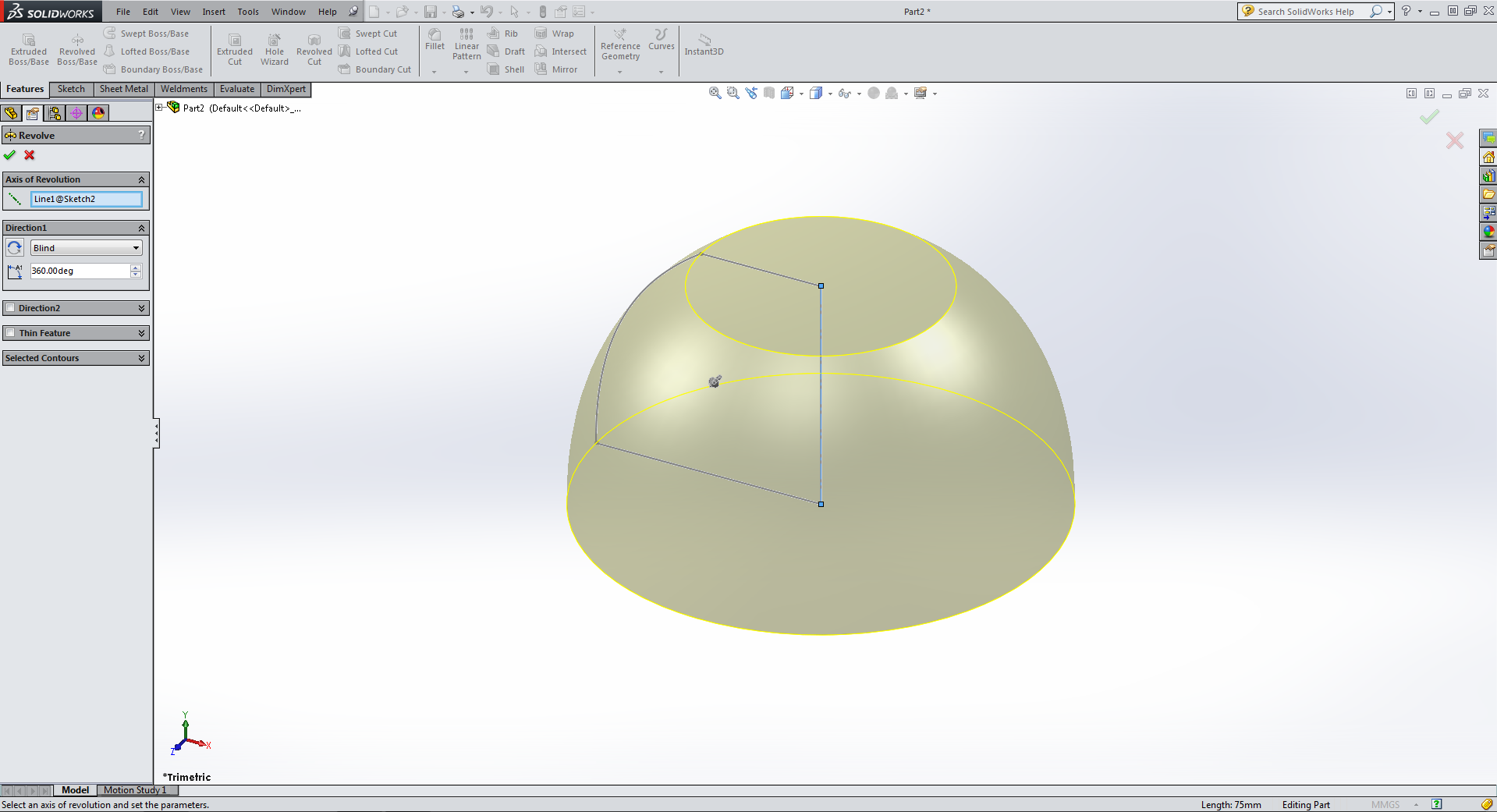Switch to the Motion Study 1 tab
1497x812 pixels.
pyautogui.click(x=135, y=790)
